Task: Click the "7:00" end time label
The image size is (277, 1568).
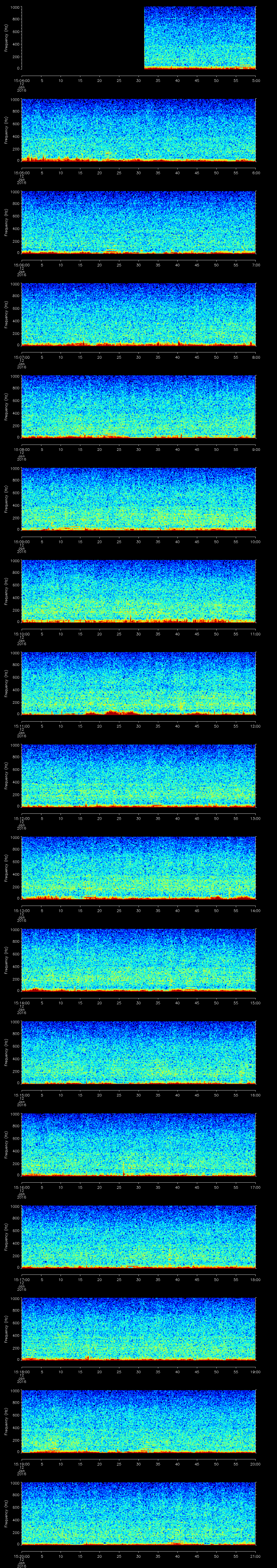Action: pyautogui.click(x=256, y=265)
